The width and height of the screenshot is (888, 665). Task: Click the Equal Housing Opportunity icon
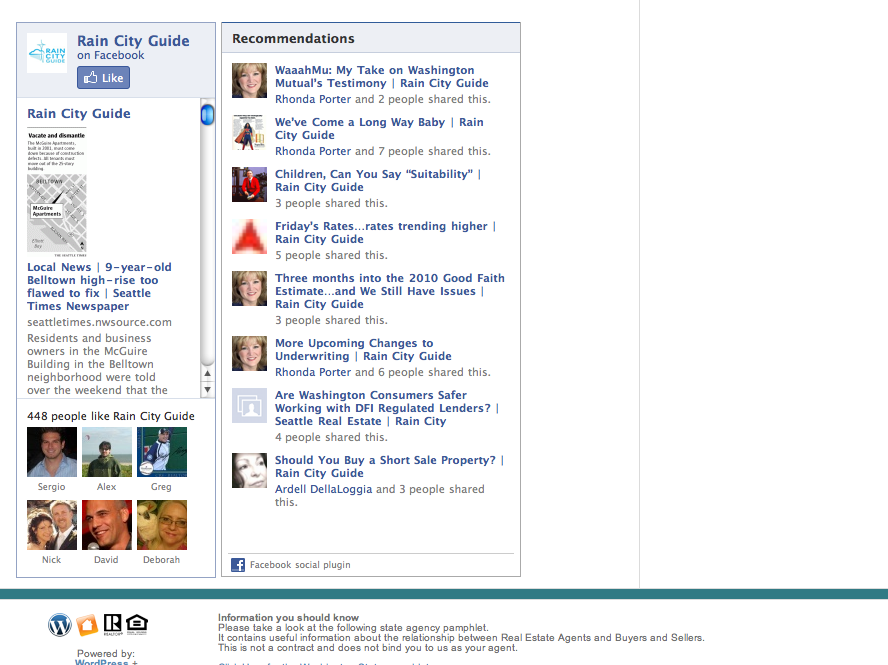[x=136, y=624]
